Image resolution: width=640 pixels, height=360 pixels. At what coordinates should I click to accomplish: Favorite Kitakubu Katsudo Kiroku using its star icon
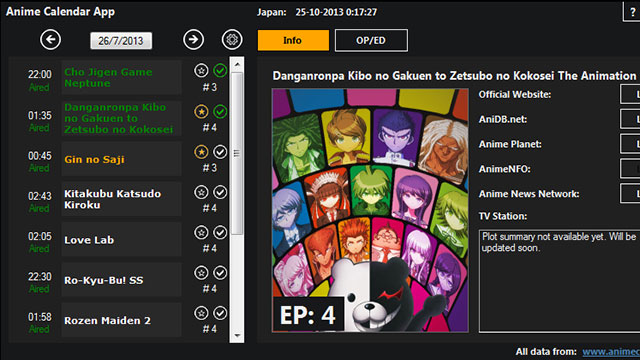tap(201, 192)
